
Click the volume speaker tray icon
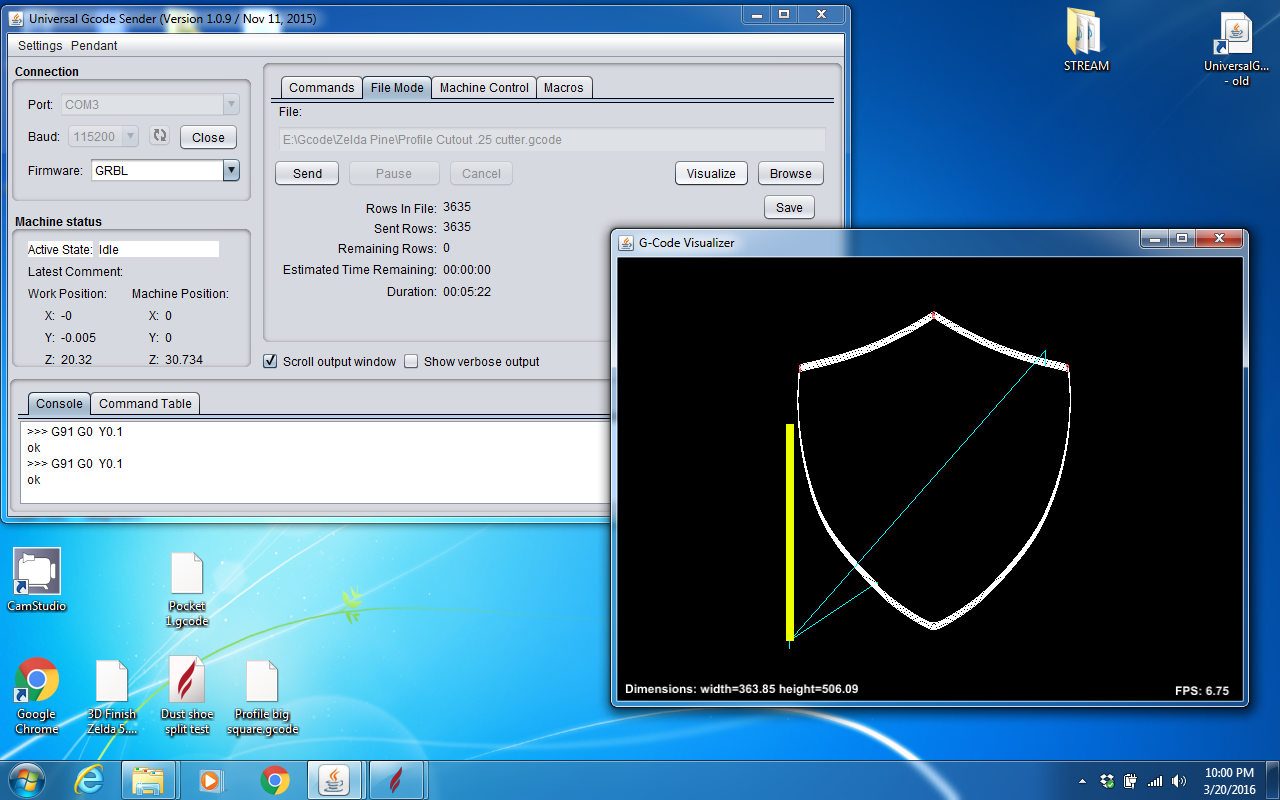pos(1179,781)
